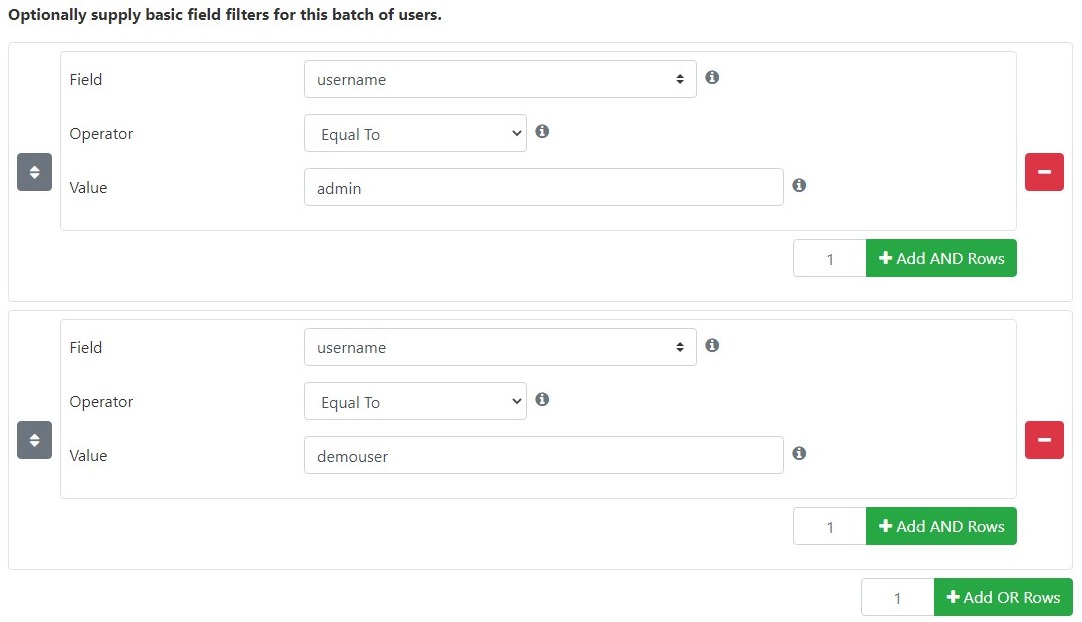The height and width of the screenshot is (622, 1082).
Task: Click info icon beside second Field dropdown
Action: pyautogui.click(x=712, y=345)
